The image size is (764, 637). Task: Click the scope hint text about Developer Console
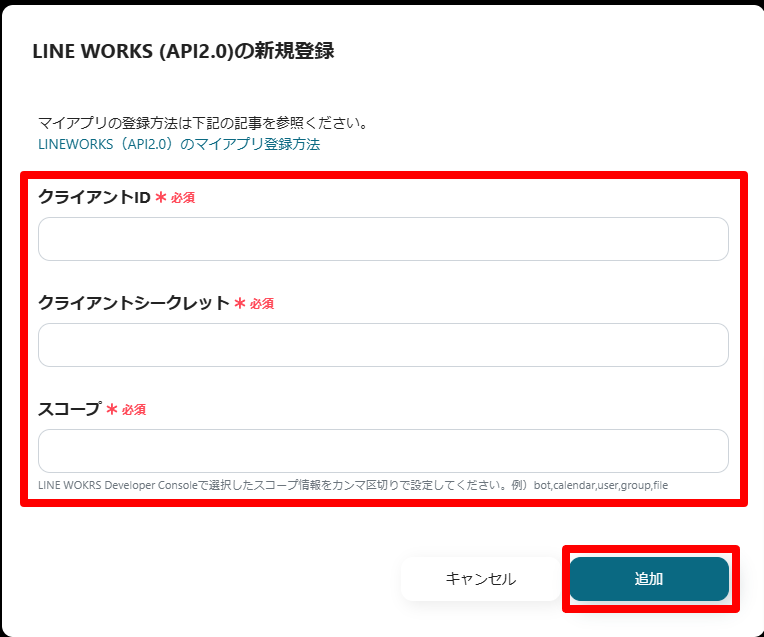353,485
